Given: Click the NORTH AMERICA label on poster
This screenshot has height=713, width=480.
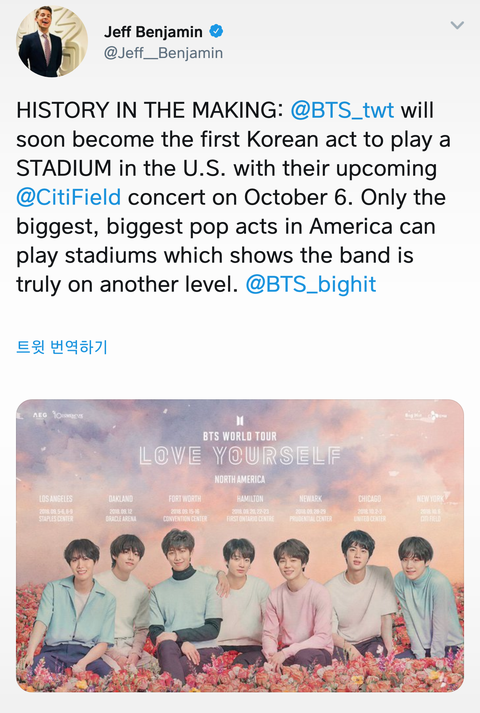Looking at the screenshot, I should [240, 479].
